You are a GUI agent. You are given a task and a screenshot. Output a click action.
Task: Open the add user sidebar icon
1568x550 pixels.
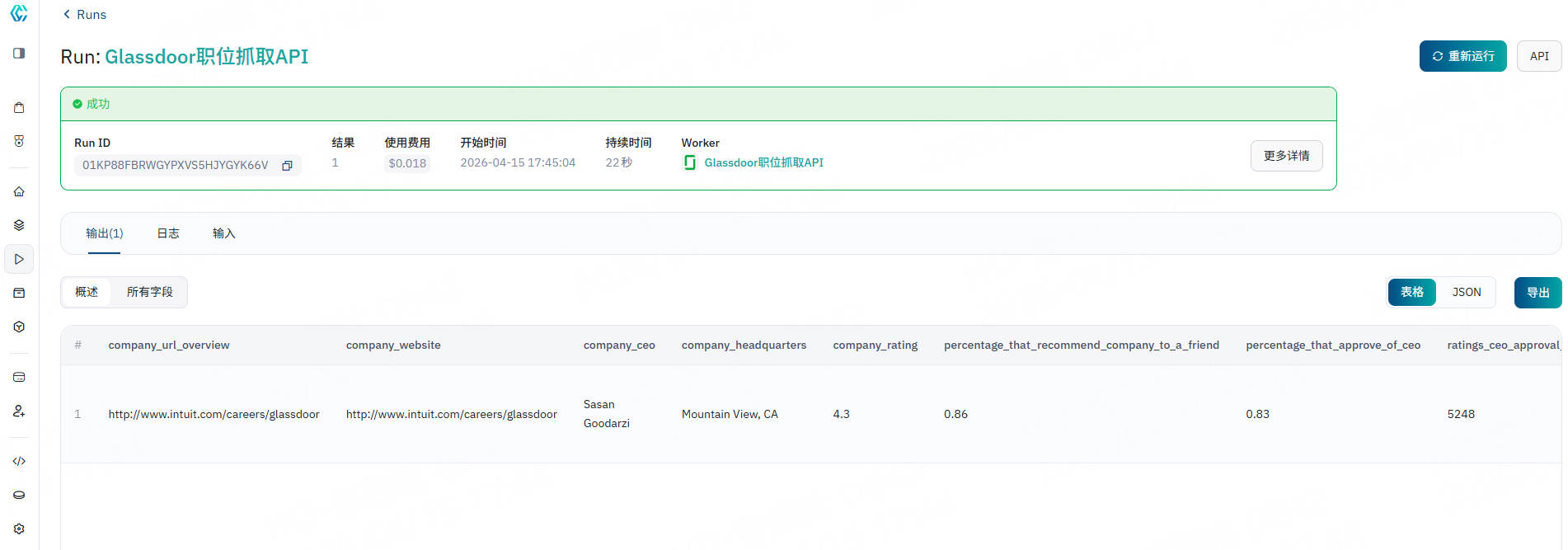(x=19, y=411)
